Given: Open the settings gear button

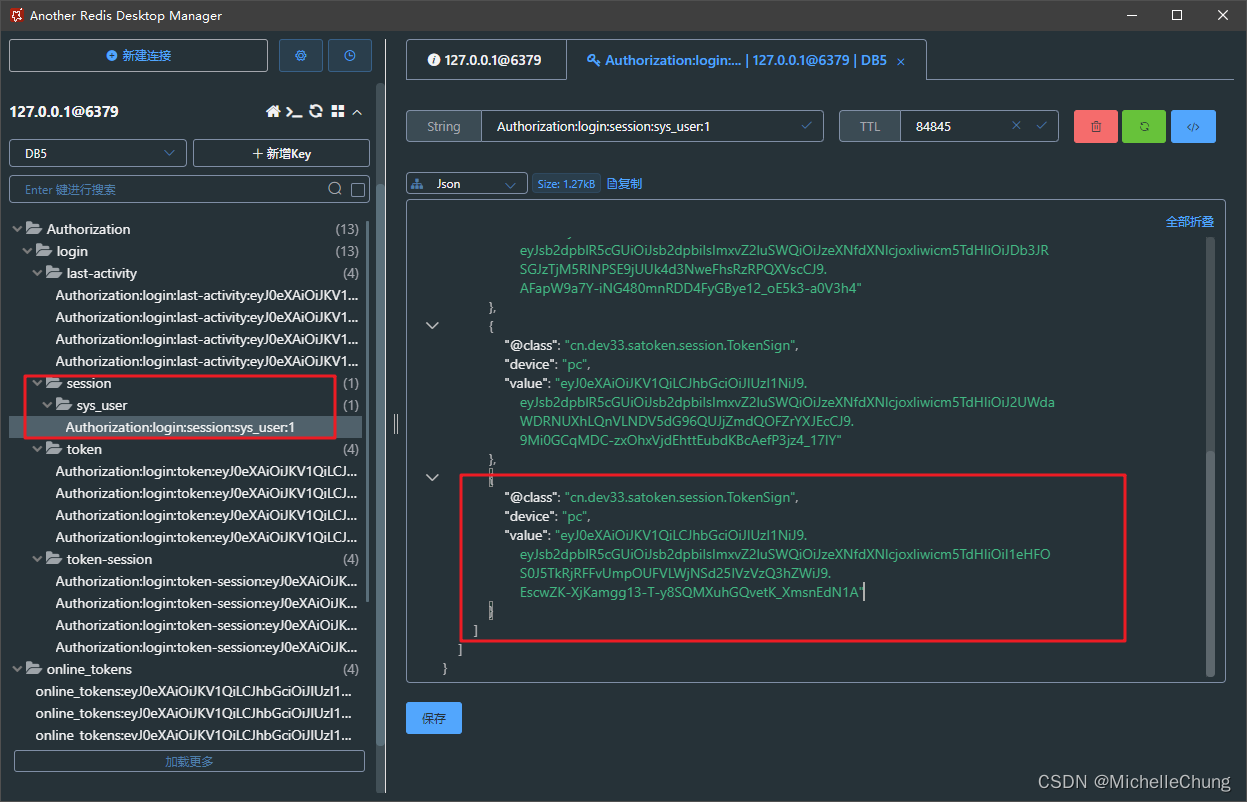Looking at the screenshot, I should point(300,56).
